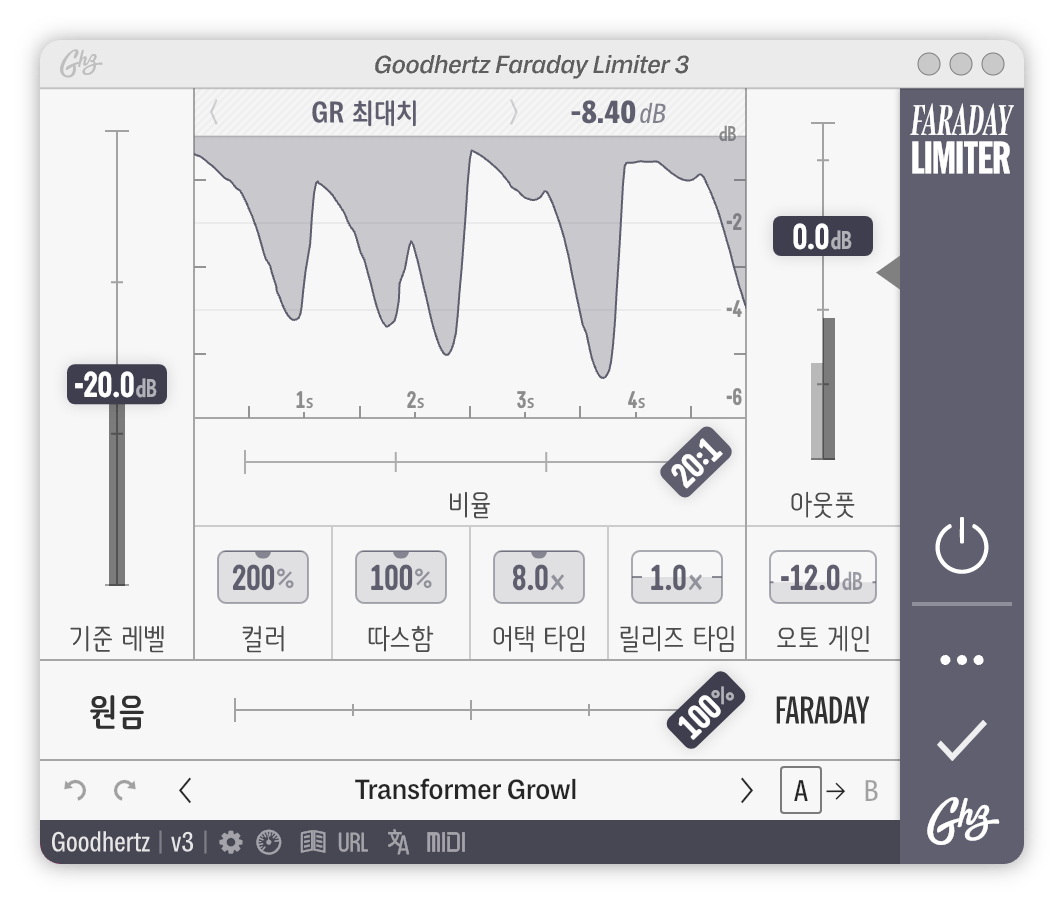Click the Faraday Limiter logo
The width and height of the screenshot is (1064, 904).
click(x=962, y=139)
